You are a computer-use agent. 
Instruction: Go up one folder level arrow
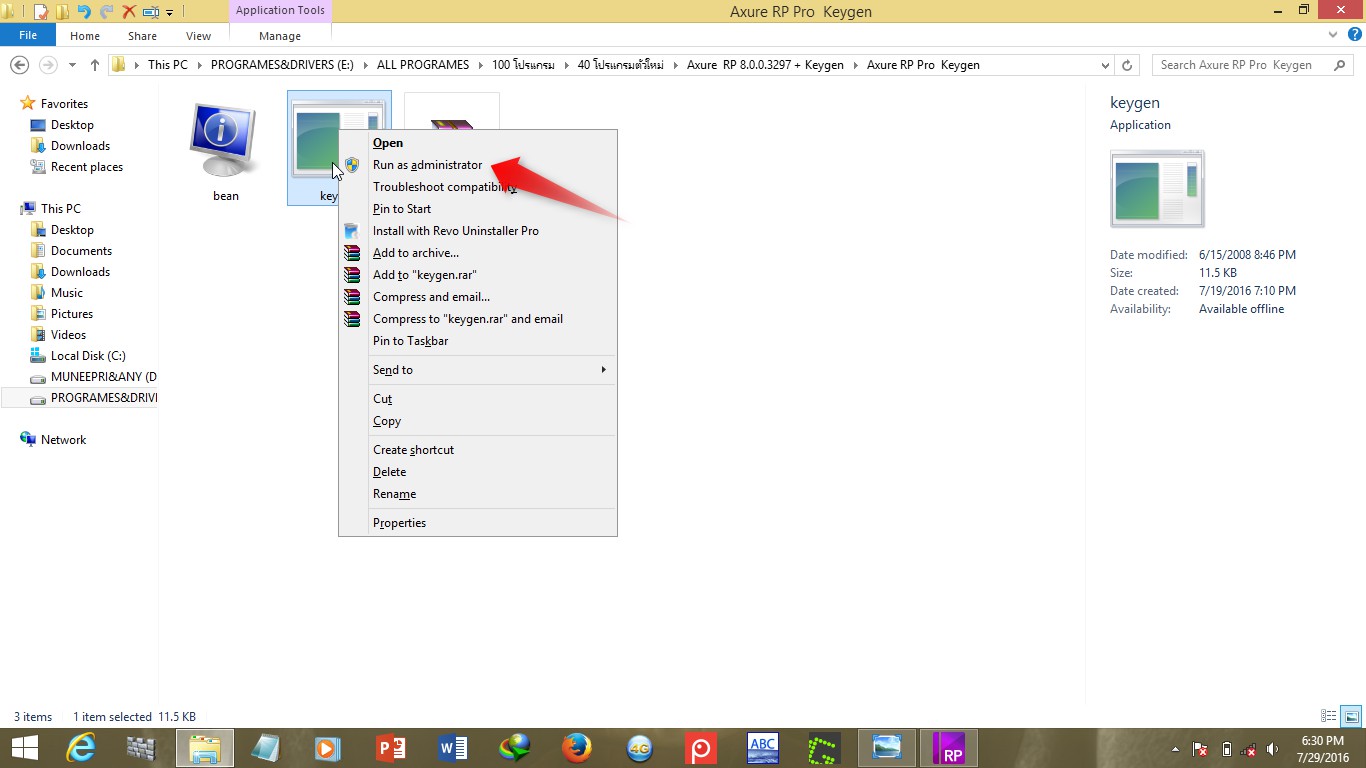[95, 65]
